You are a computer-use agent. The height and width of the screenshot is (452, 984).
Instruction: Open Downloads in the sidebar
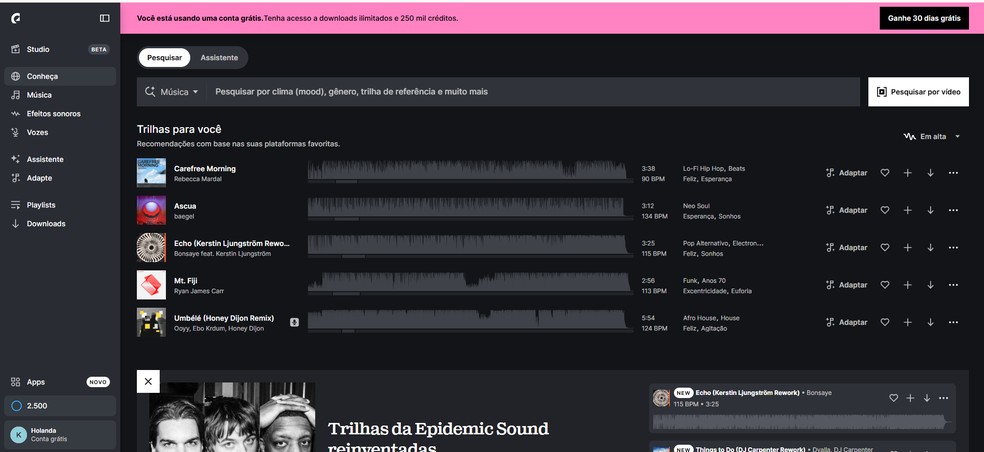pyautogui.click(x=60, y=224)
